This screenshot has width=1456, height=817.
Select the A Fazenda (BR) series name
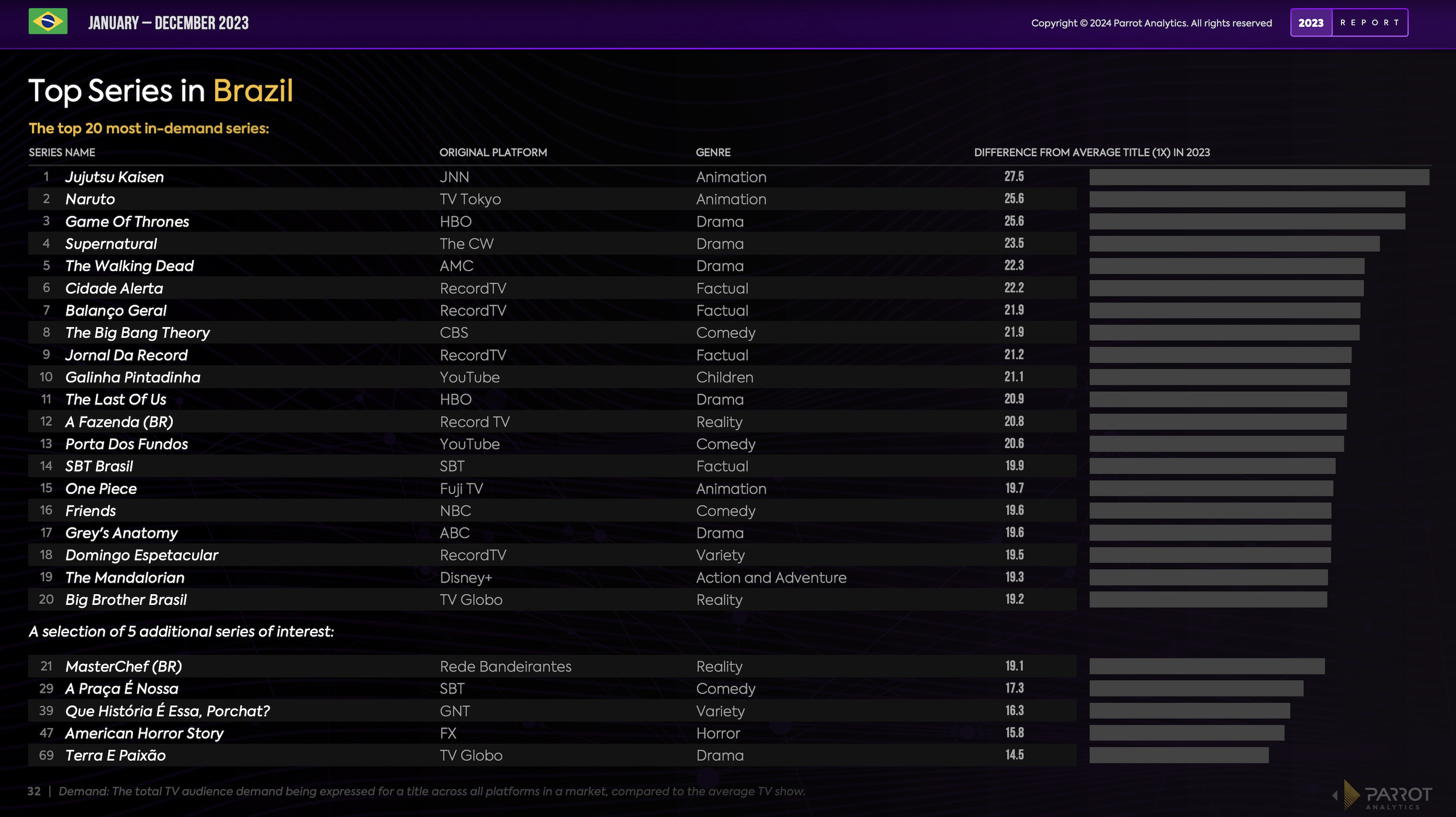[x=119, y=422]
